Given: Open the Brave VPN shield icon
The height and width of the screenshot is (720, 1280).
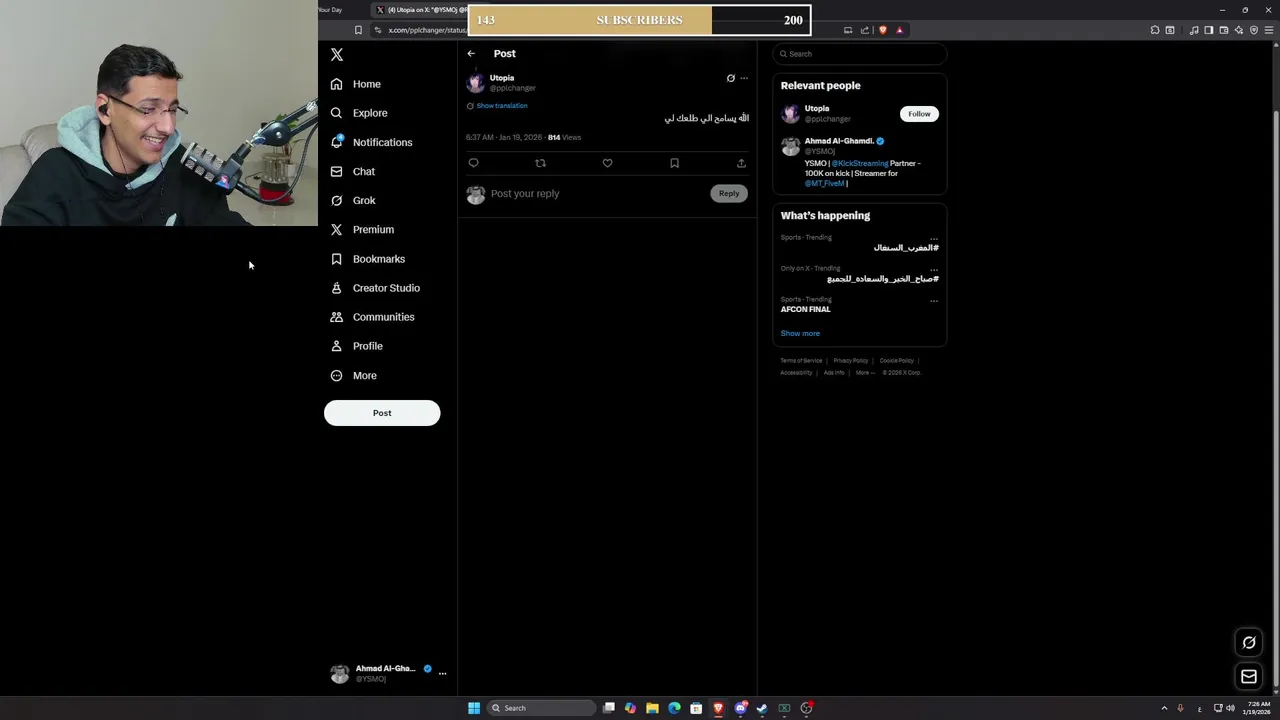Looking at the screenshot, I should click(1254, 30).
